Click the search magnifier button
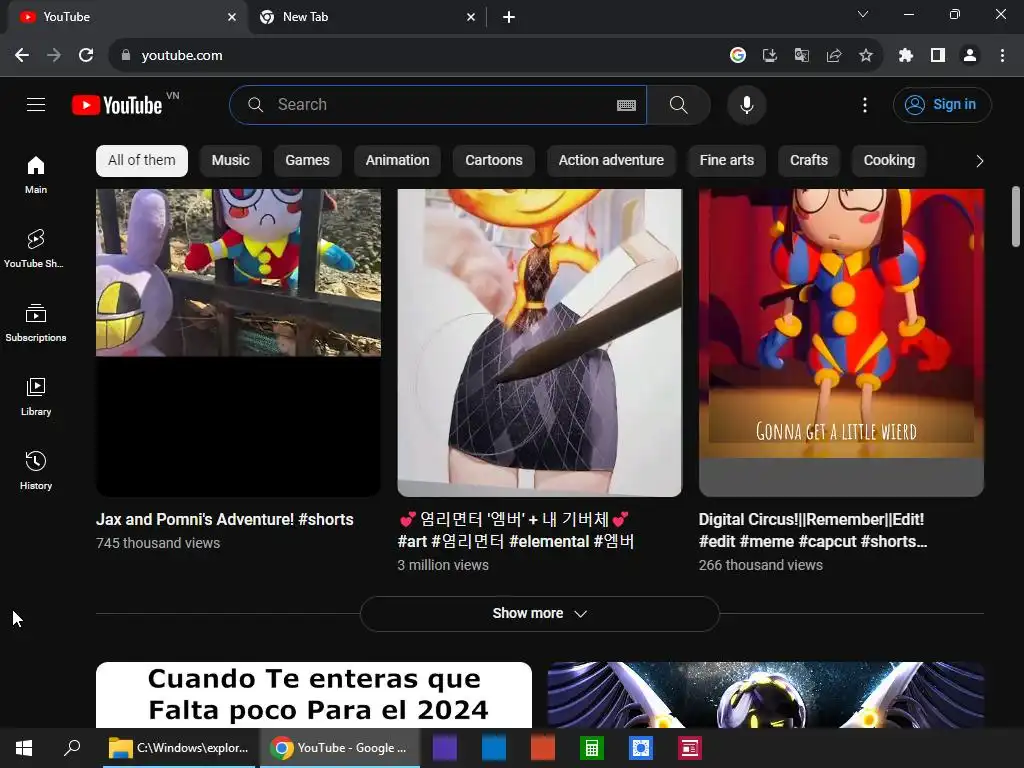1024x768 pixels. coord(679,104)
